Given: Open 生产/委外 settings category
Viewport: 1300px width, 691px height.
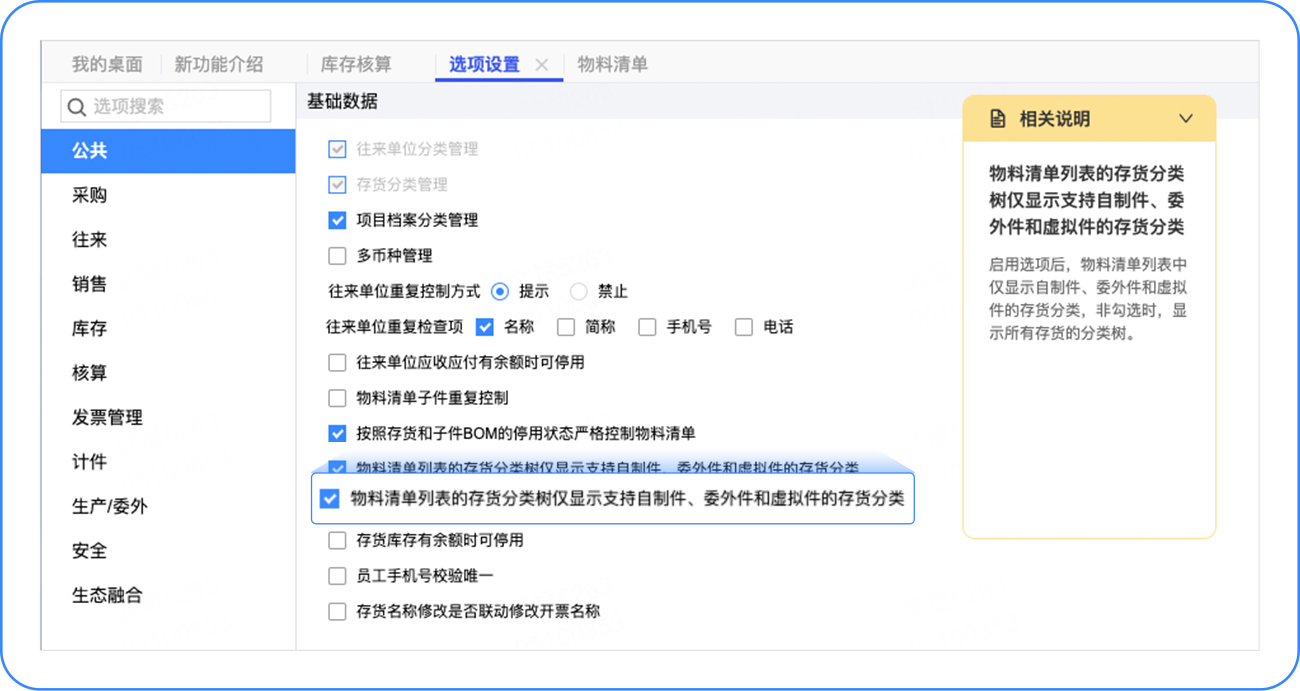Looking at the screenshot, I should tap(168, 506).
